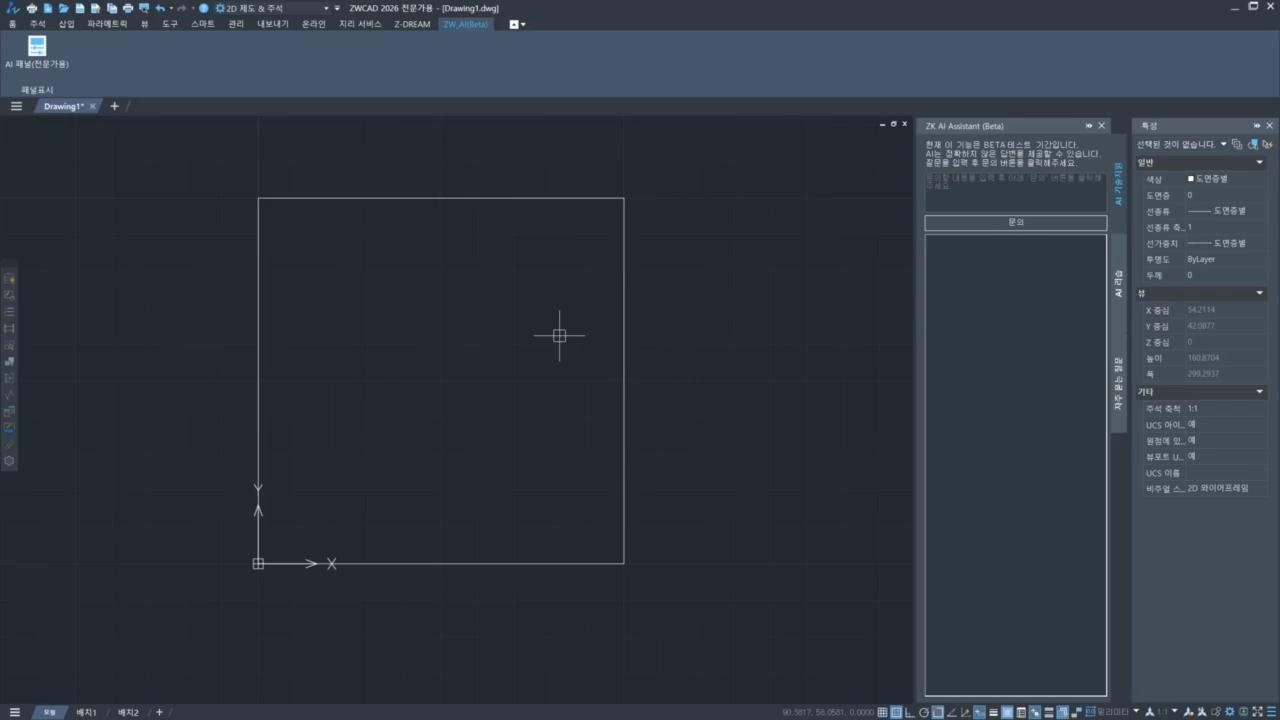Close the ZK AI Assistant panel
The image size is (1280, 720).
point(1102,126)
